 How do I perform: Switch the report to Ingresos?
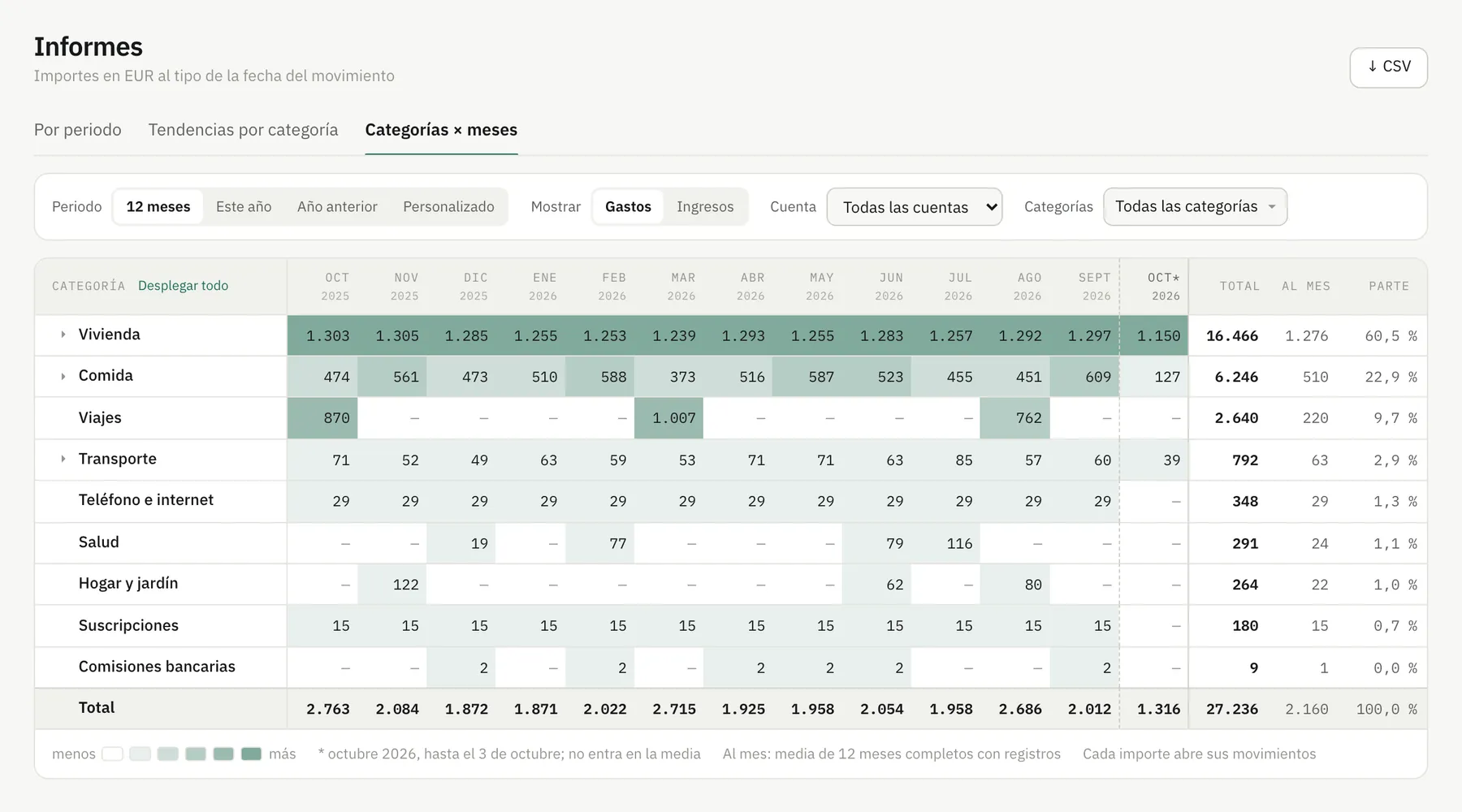[705, 207]
